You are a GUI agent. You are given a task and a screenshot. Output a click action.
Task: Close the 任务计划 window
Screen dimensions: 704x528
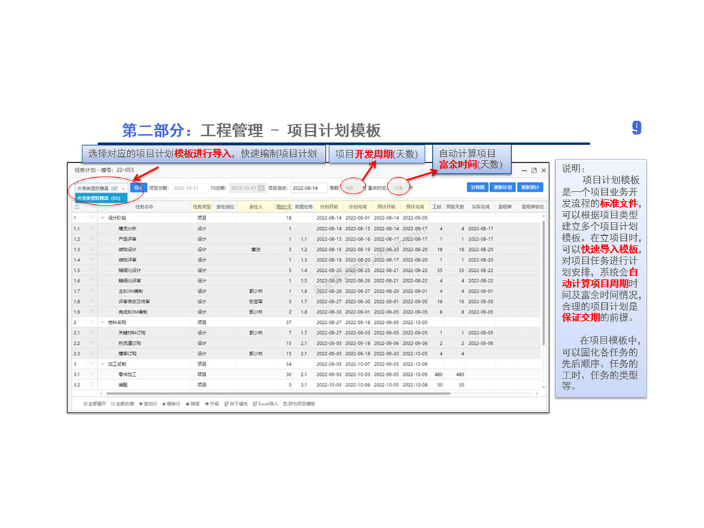pos(543,171)
